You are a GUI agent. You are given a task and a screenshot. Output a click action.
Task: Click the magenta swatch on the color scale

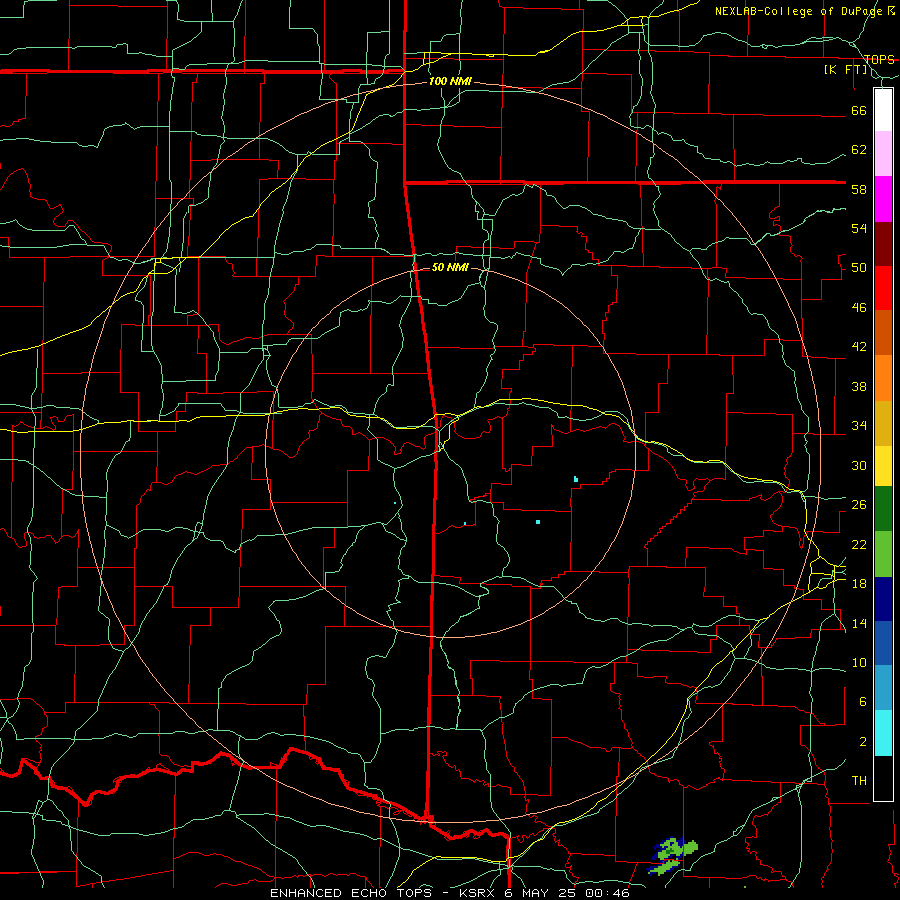(883, 199)
